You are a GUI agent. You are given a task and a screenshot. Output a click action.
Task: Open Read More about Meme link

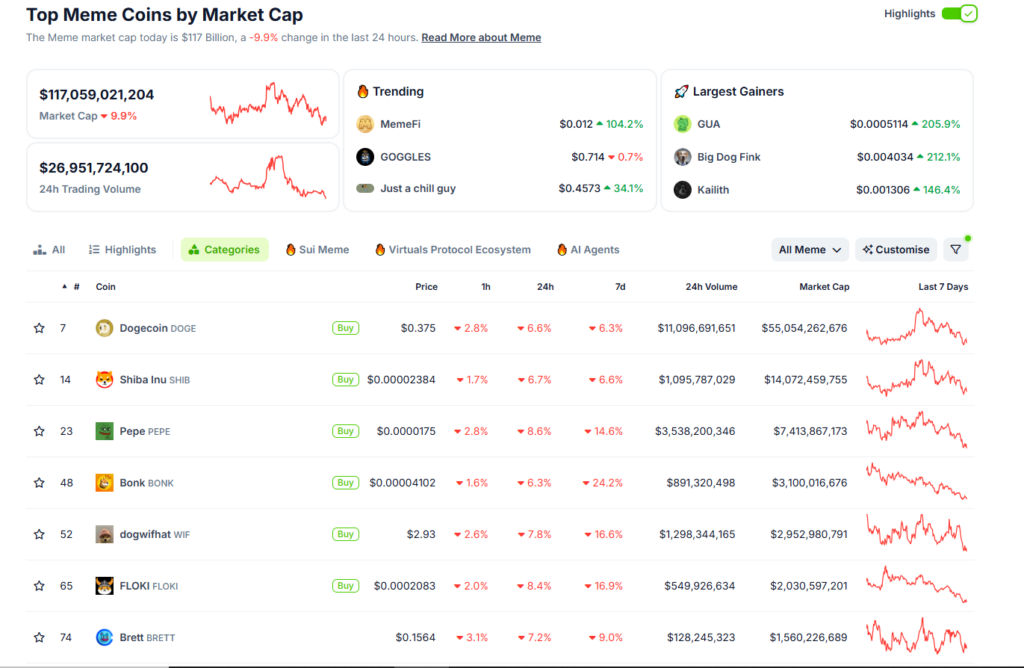[x=481, y=38]
